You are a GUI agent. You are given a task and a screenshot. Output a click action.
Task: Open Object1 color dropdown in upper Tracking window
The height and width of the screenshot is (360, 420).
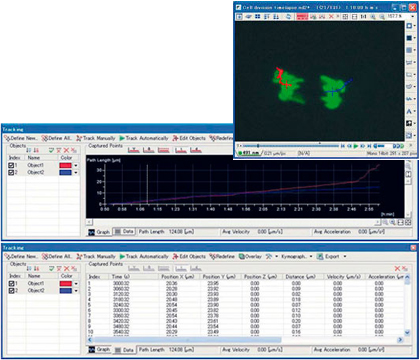click(x=76, y=165)
